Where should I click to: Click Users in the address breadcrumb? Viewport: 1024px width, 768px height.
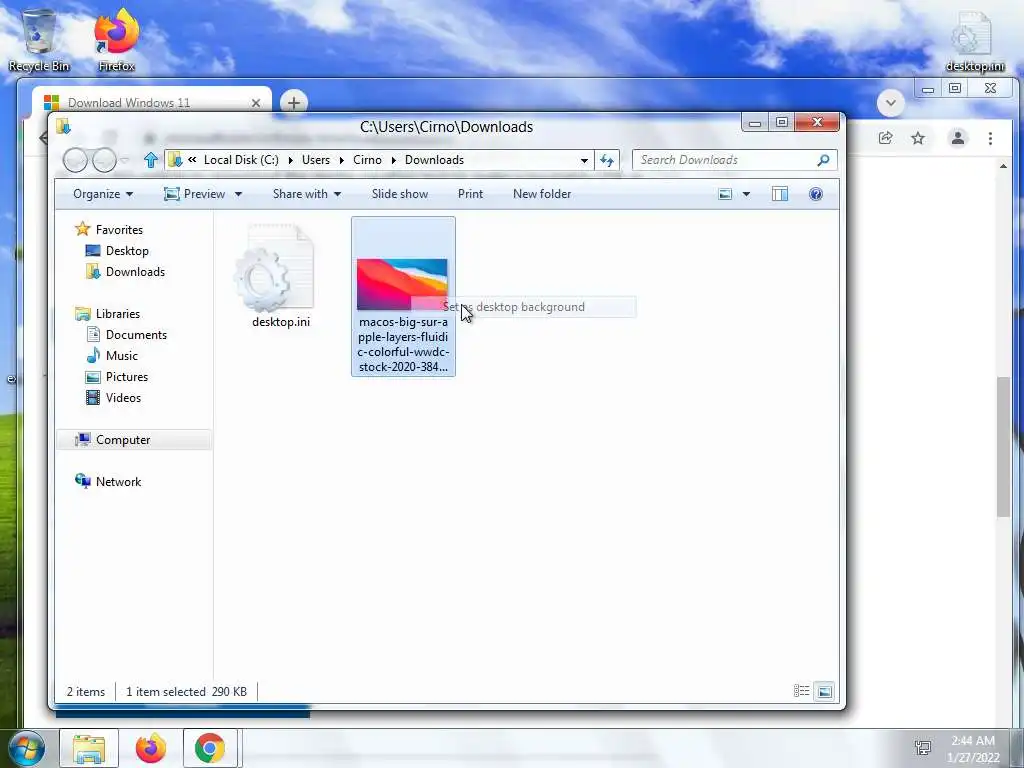coord(315,160)
